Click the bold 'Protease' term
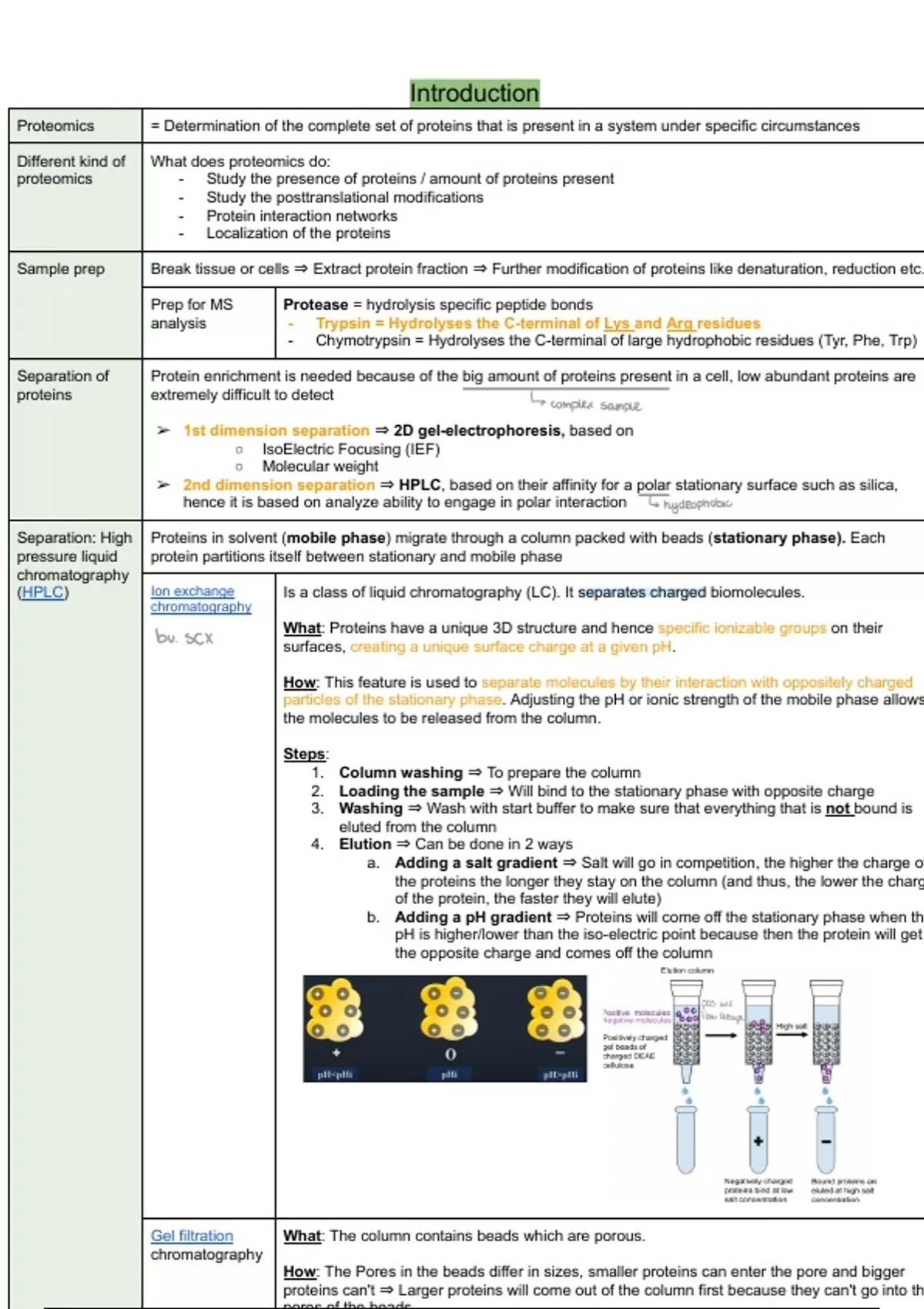This screenshot has height=1309, width=924. (x=315, y=305)
